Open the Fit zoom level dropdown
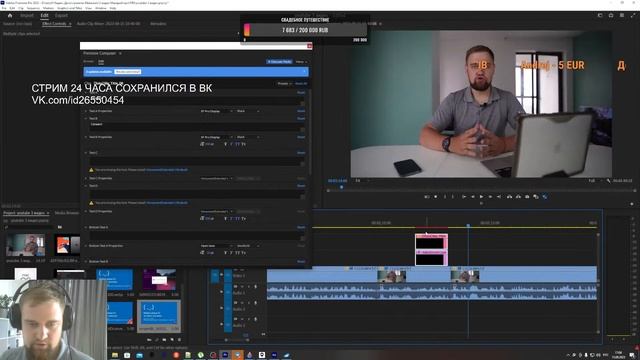 tap(362, 180)
